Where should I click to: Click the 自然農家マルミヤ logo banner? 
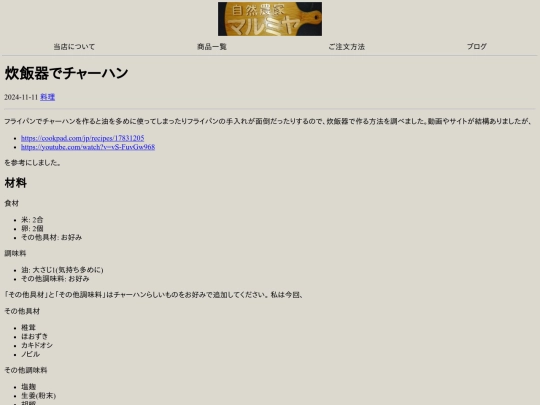270,19
